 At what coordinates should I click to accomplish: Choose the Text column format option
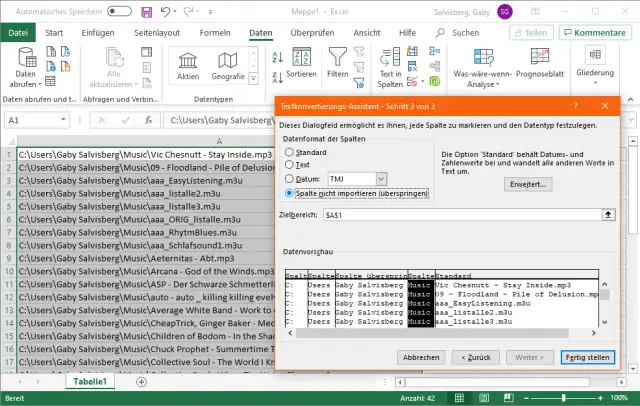pyautogui.click(x=290, y=165)
